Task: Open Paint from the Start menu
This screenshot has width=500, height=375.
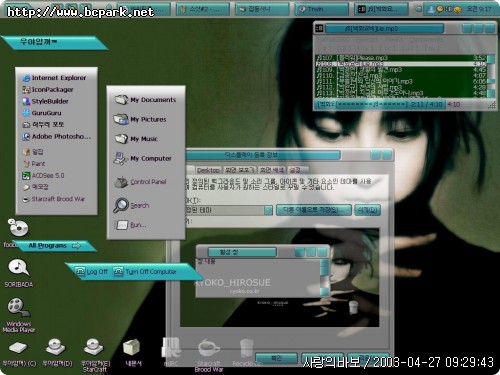Action: pyautogui.click(x=34, y=164)
